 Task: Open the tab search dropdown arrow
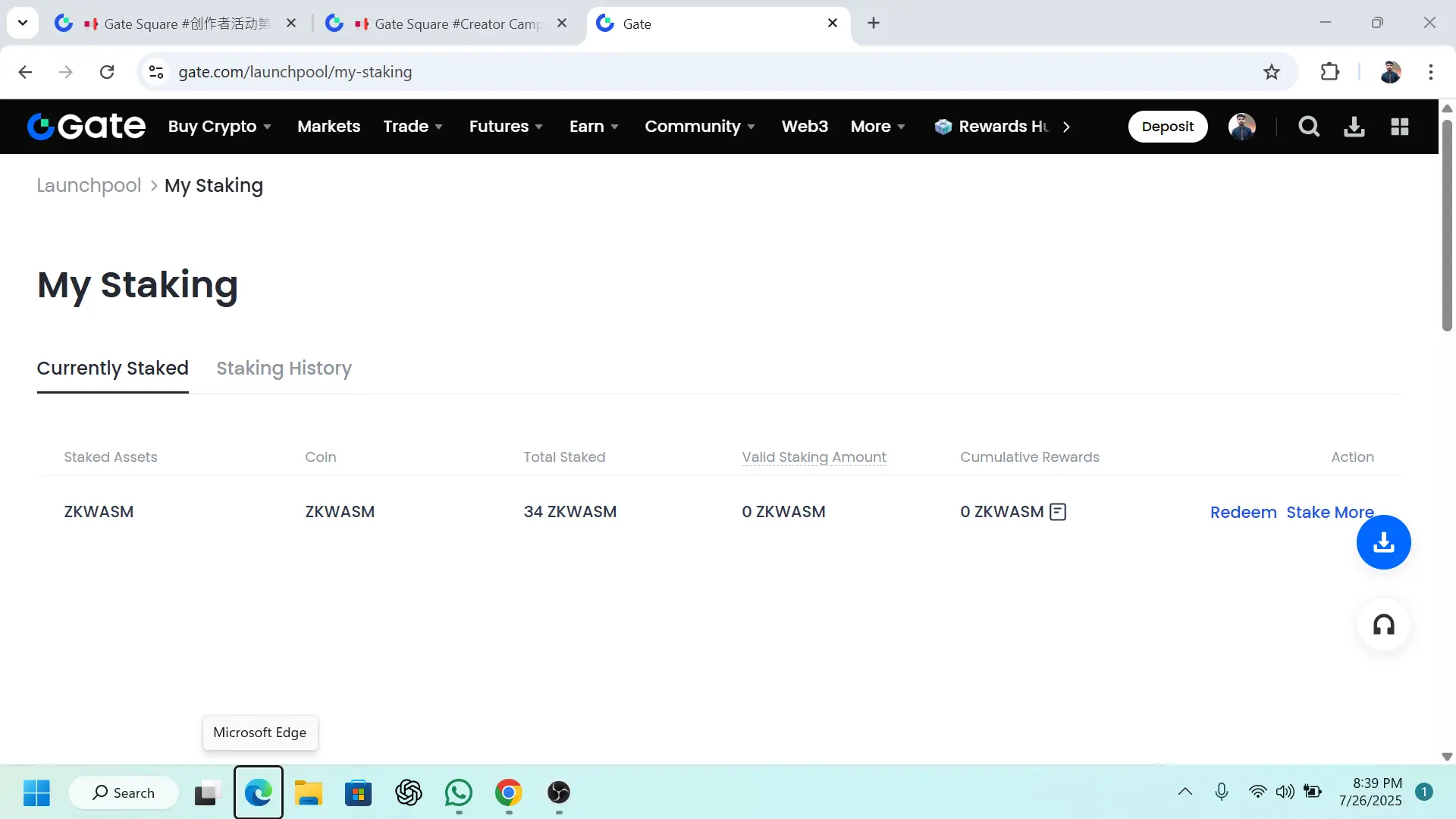pyautogui.click(x=23, y=23)
